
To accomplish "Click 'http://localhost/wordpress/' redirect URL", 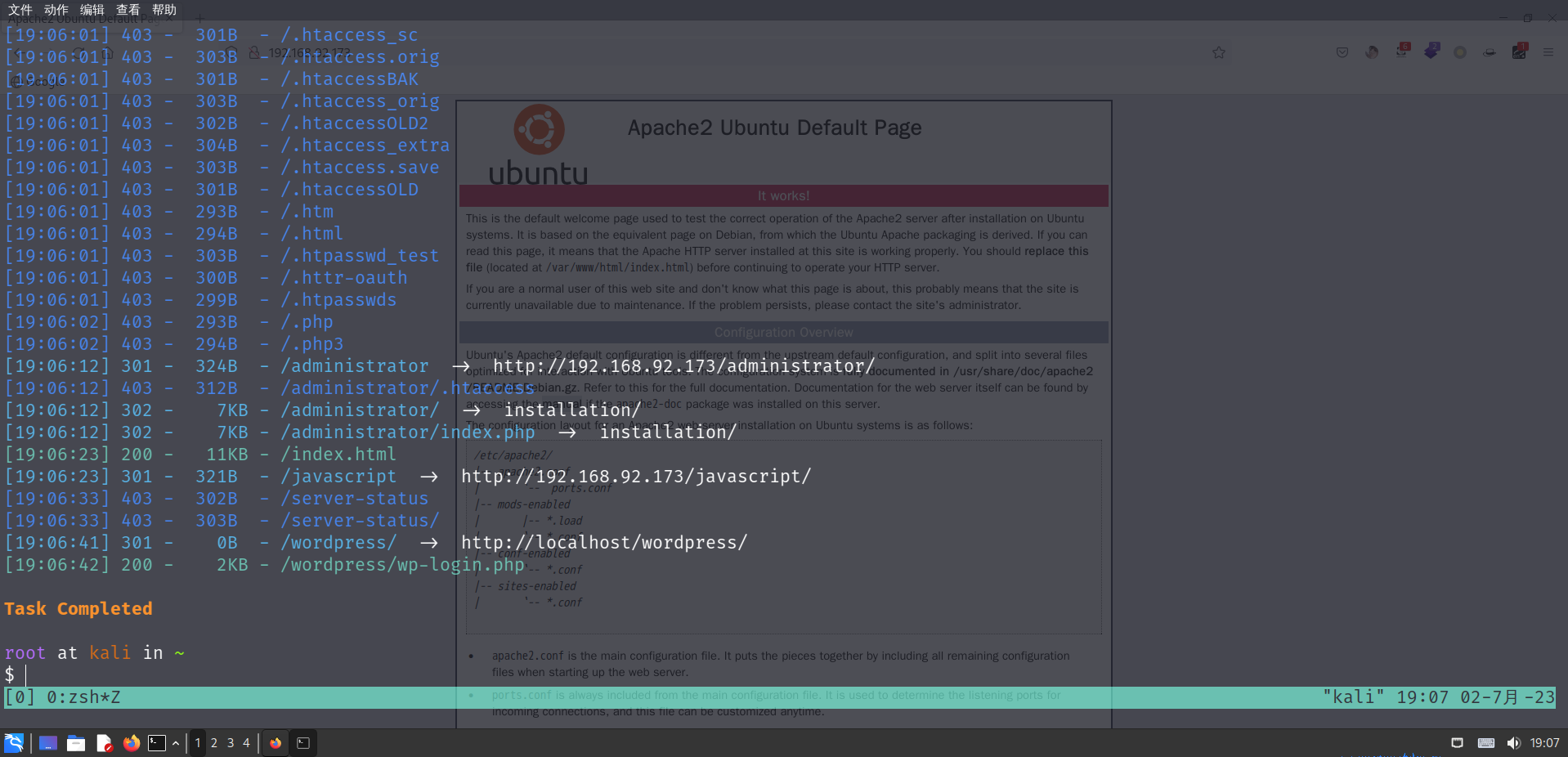I will (x=604, y=543).
